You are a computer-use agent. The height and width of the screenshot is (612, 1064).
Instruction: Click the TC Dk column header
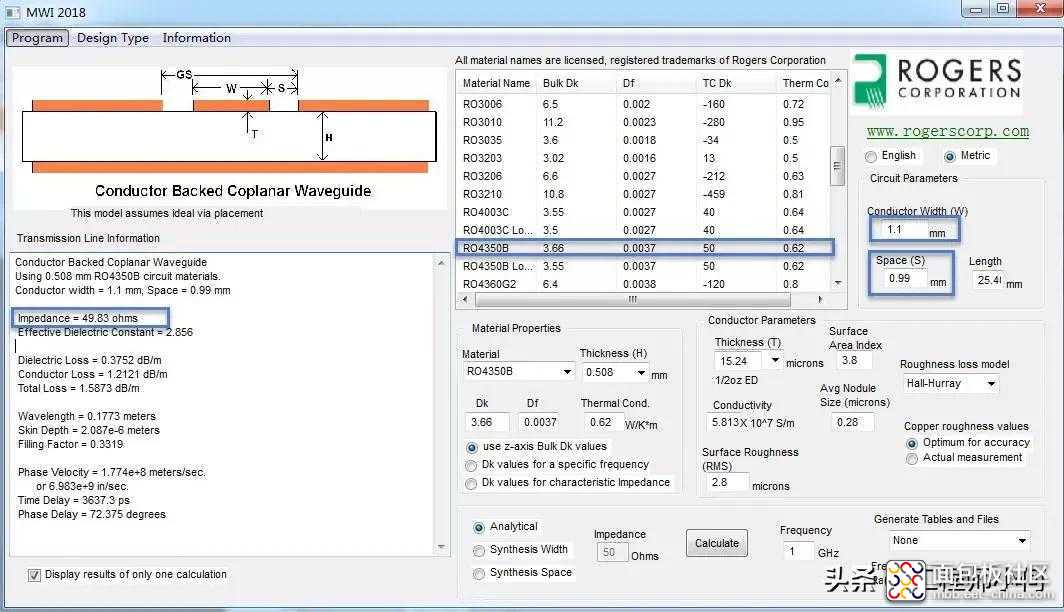pos(736,83)
